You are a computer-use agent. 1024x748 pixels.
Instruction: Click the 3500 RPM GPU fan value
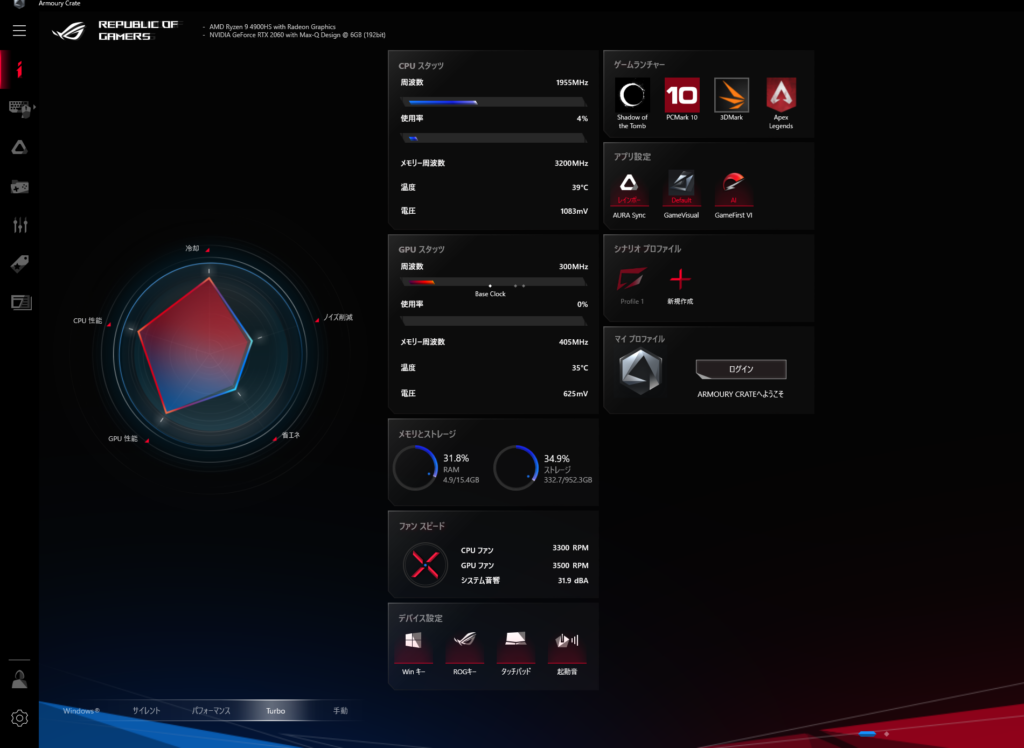570,566
